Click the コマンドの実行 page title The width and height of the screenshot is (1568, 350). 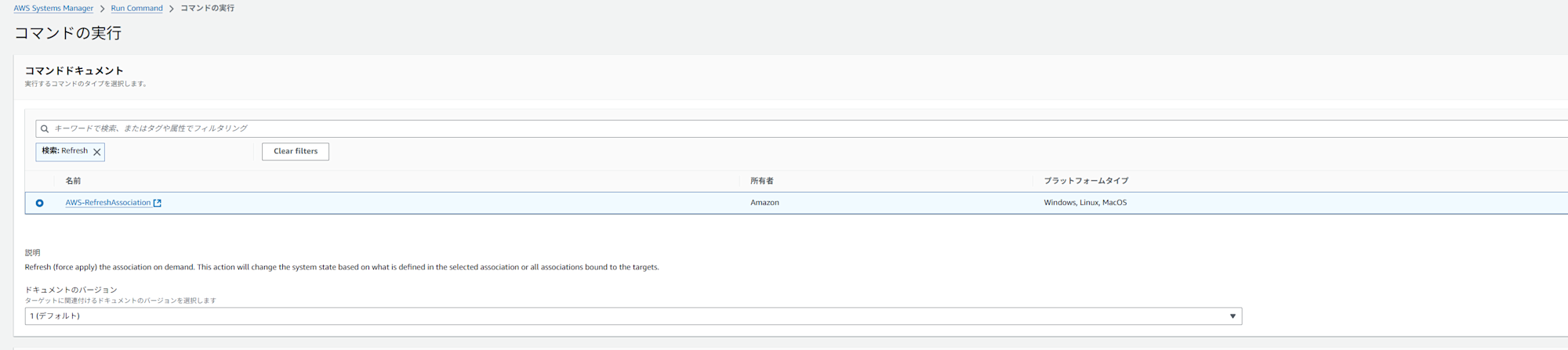click(67, 33)
